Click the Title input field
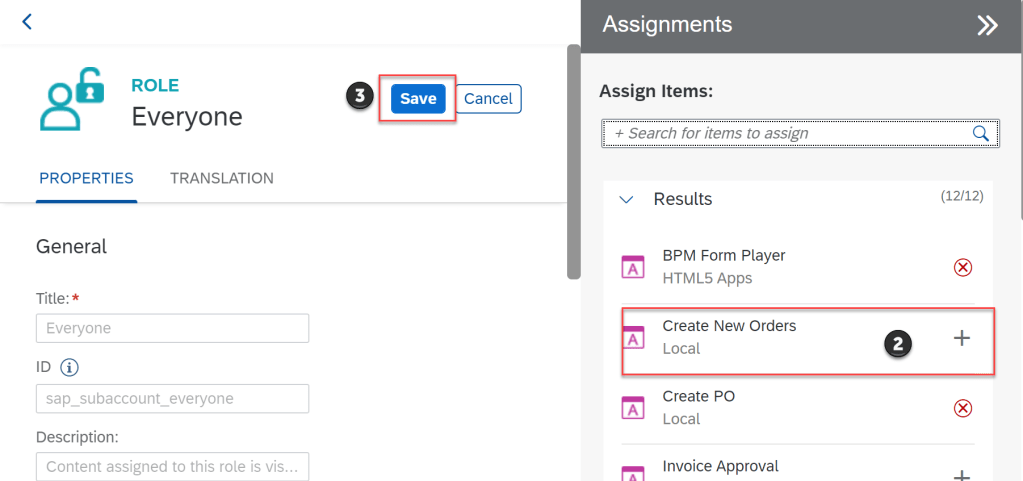Screen dimensions: 1023x481 (x=172, y=328)
